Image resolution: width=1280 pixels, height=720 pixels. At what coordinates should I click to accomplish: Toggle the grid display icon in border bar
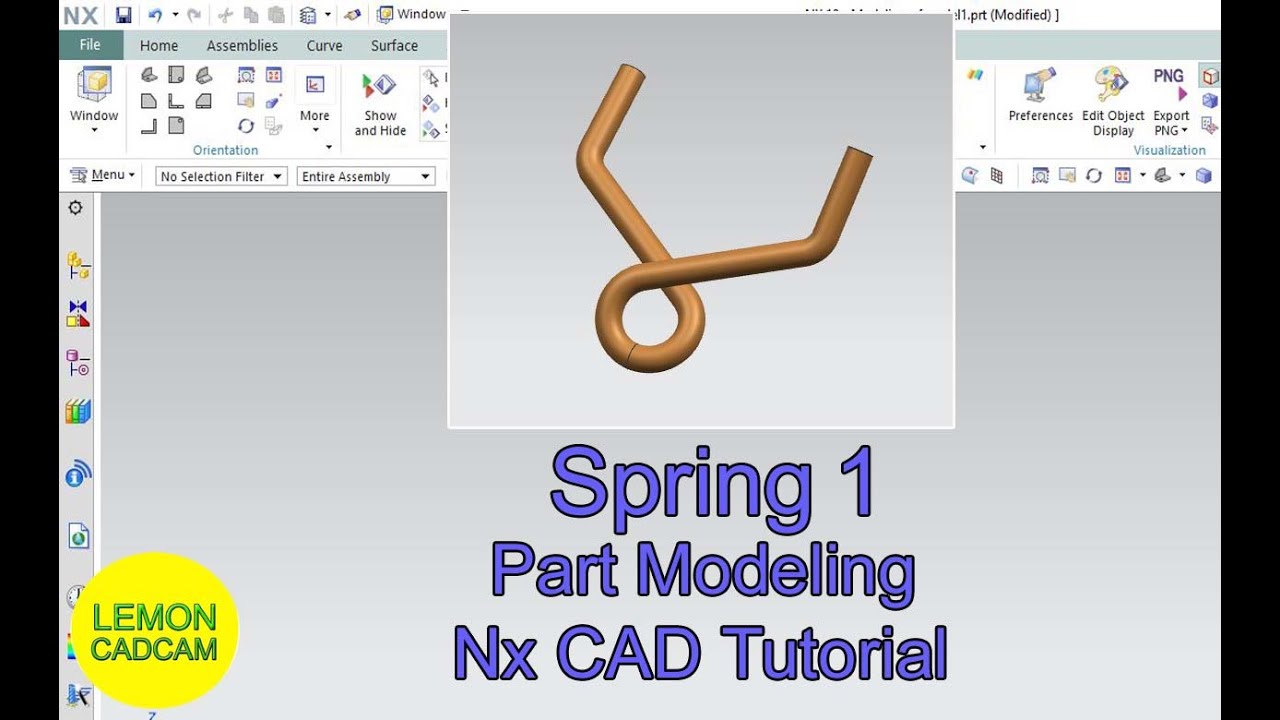pos(996,176)
